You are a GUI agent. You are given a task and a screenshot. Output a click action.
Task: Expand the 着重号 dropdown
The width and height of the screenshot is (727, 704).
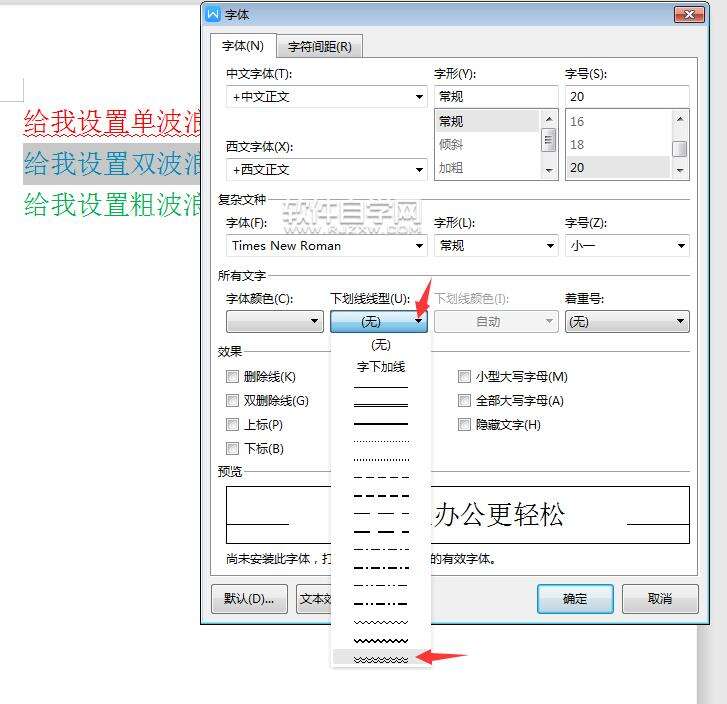(627, 321)
